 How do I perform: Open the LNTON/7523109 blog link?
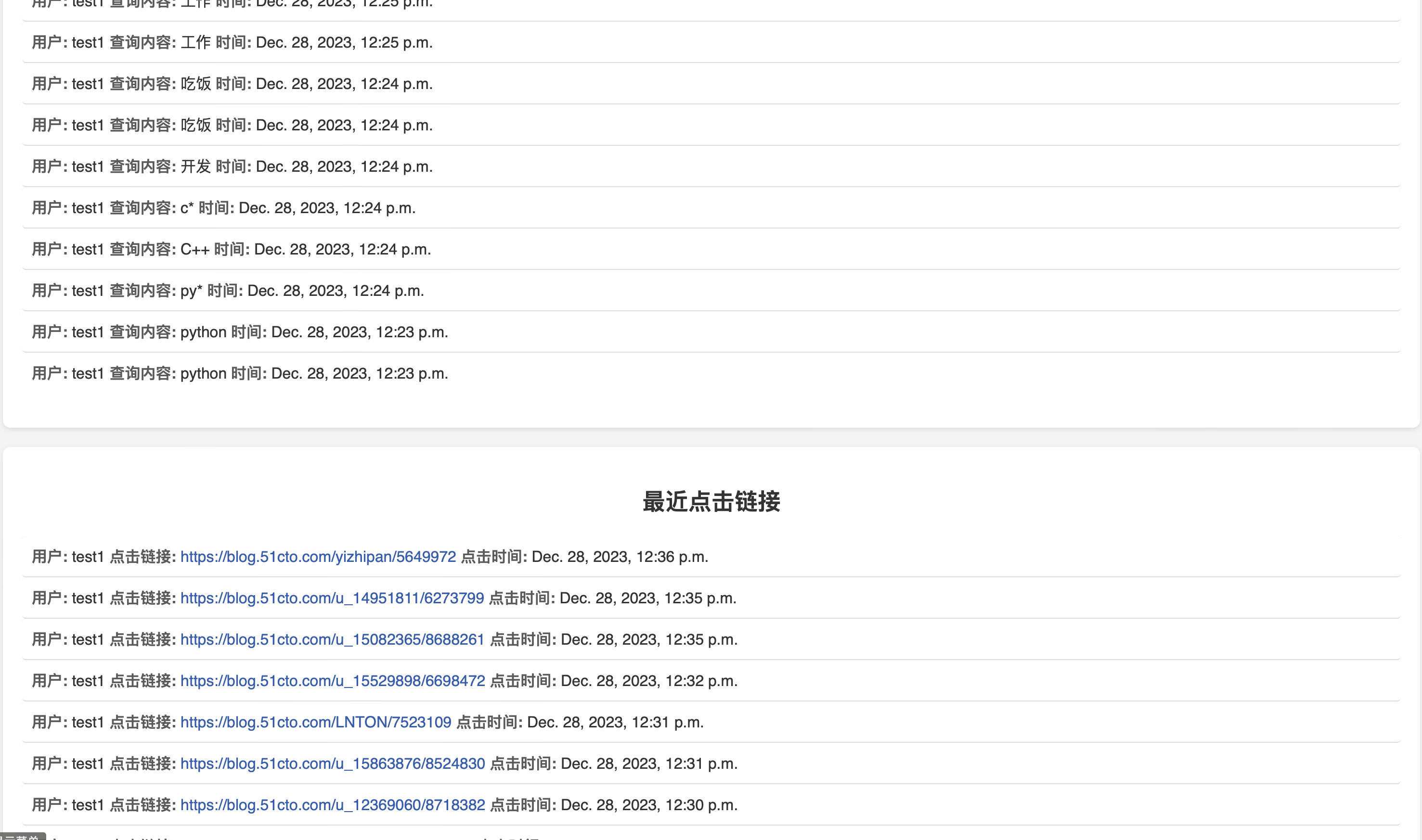click(315, 722)
